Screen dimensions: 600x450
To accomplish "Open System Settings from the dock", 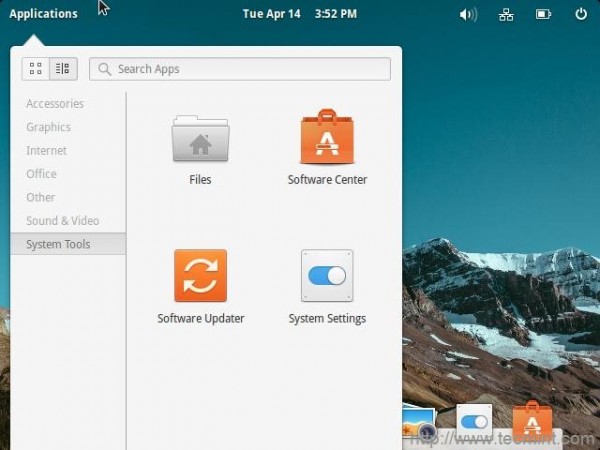I will 474,422.
